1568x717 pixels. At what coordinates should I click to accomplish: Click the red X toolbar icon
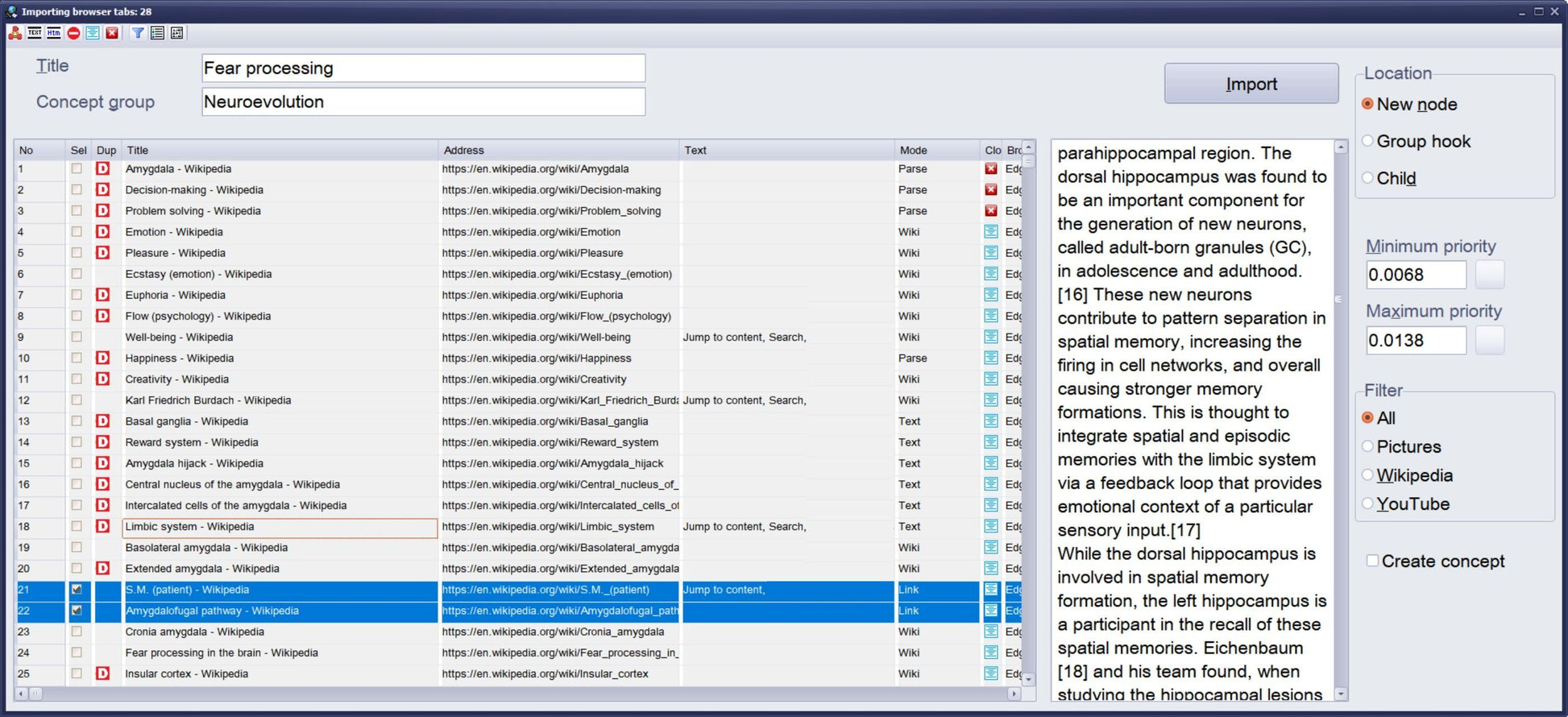pos(112,33)
